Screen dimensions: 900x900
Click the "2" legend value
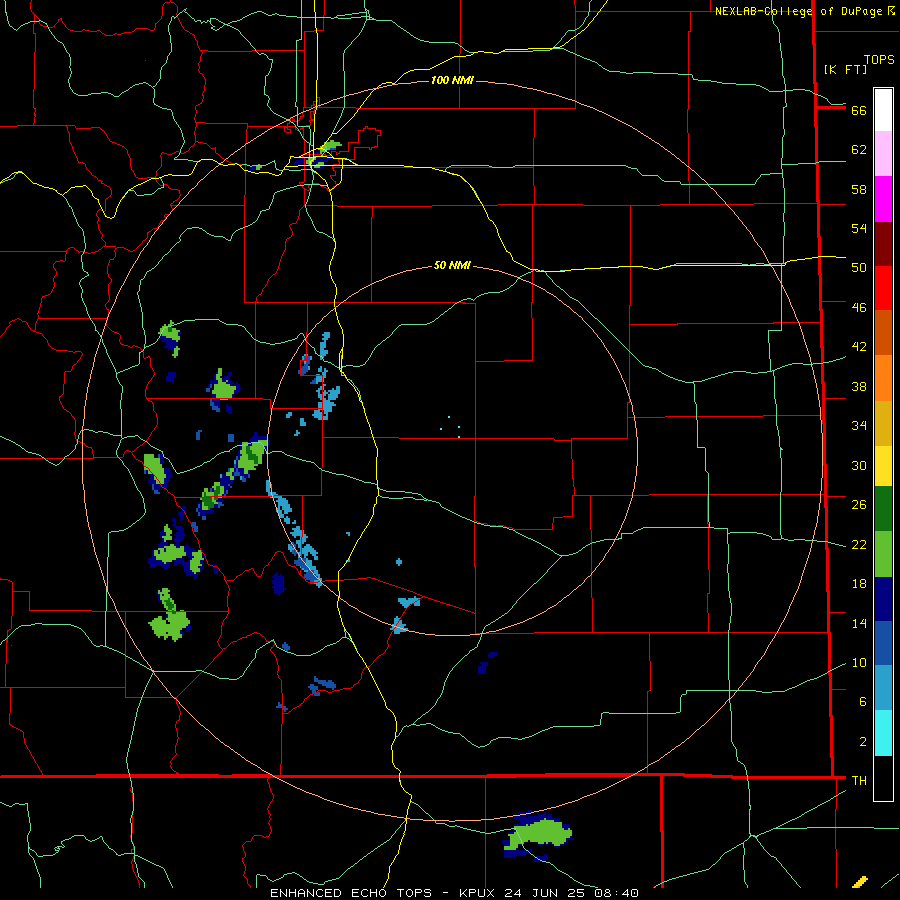coord(862,742)
